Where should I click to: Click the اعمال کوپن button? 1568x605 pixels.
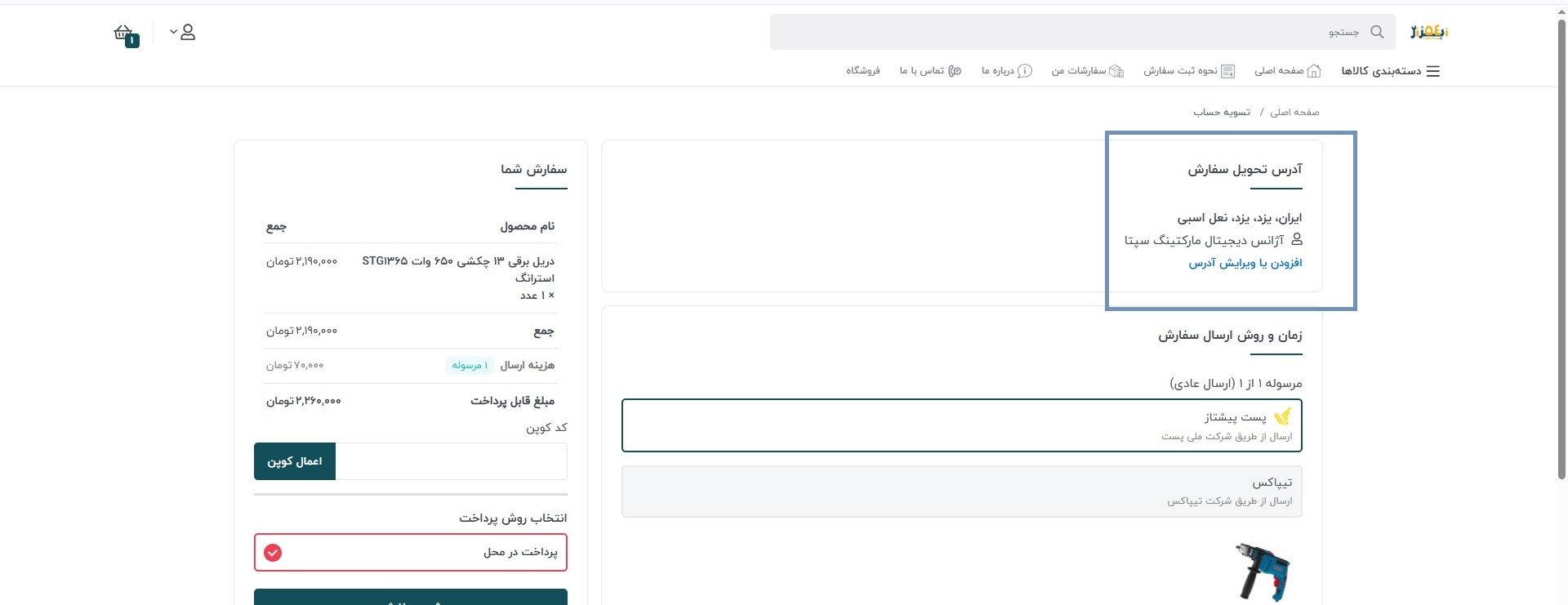(295, 461)
